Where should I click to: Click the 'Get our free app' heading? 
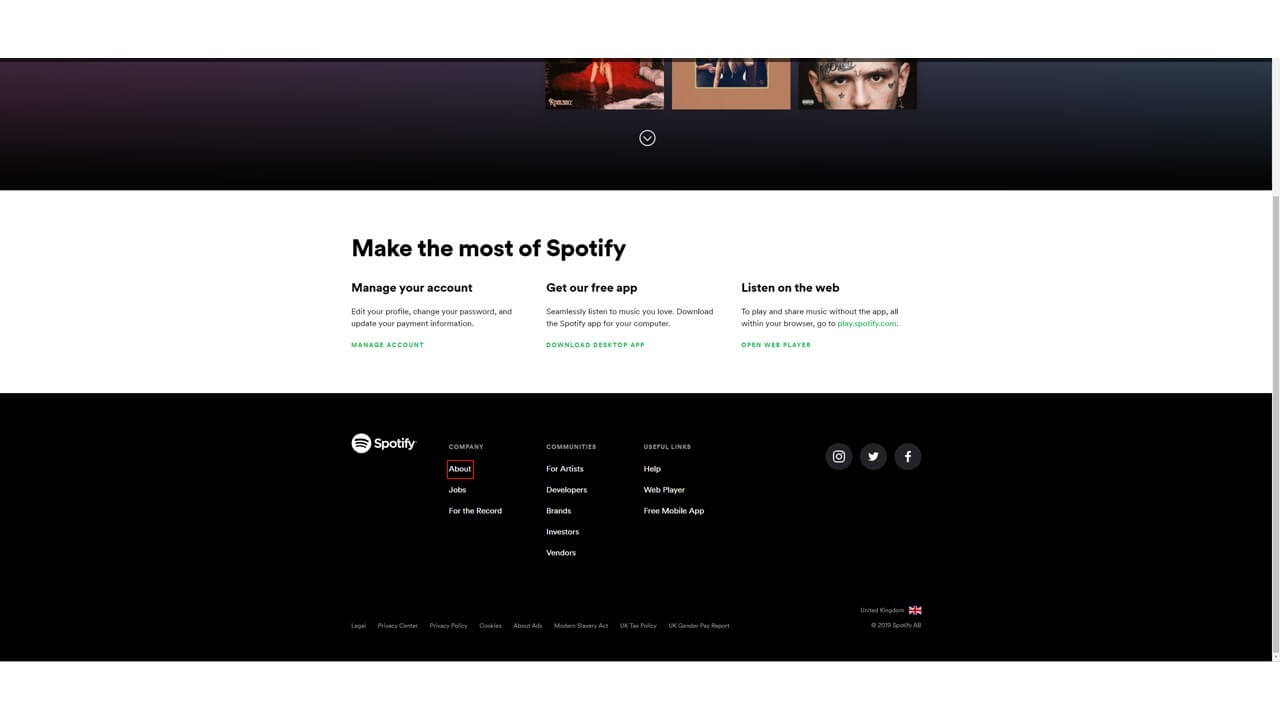tap(592, 288)
